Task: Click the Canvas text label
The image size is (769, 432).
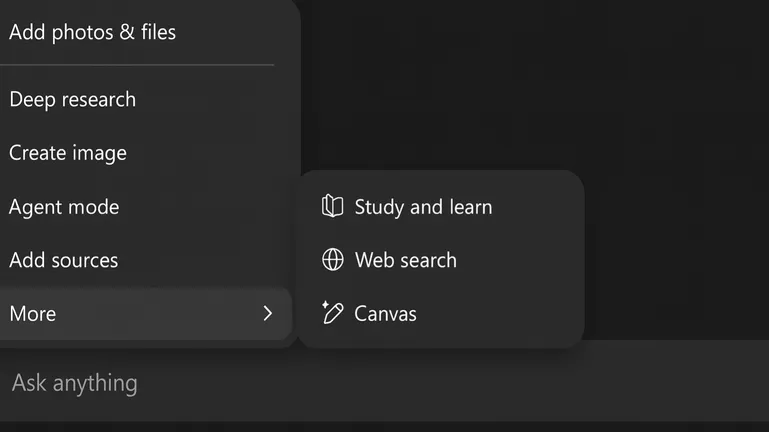Action: coord(385,313)
